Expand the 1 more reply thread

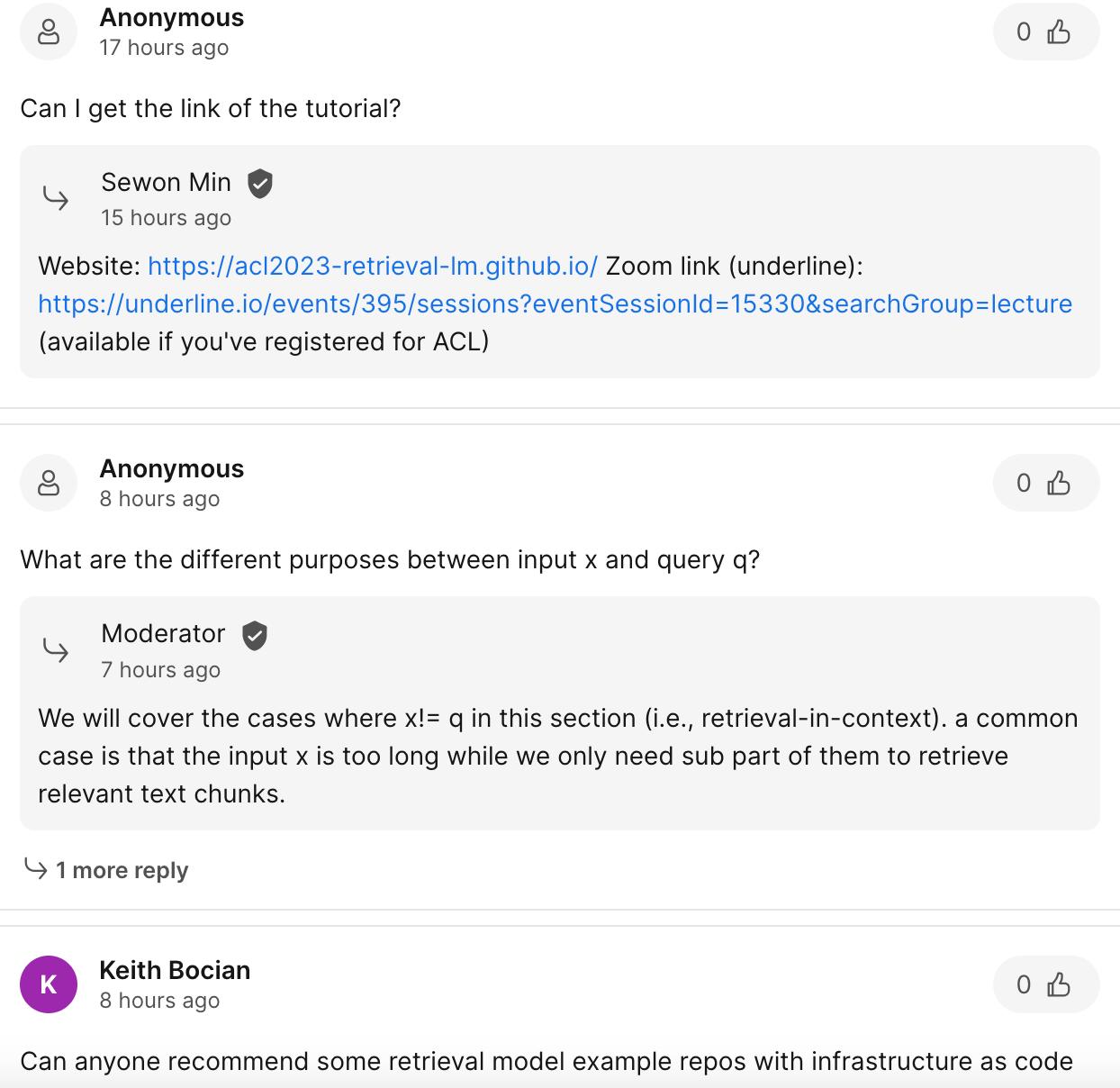[122, 870]
